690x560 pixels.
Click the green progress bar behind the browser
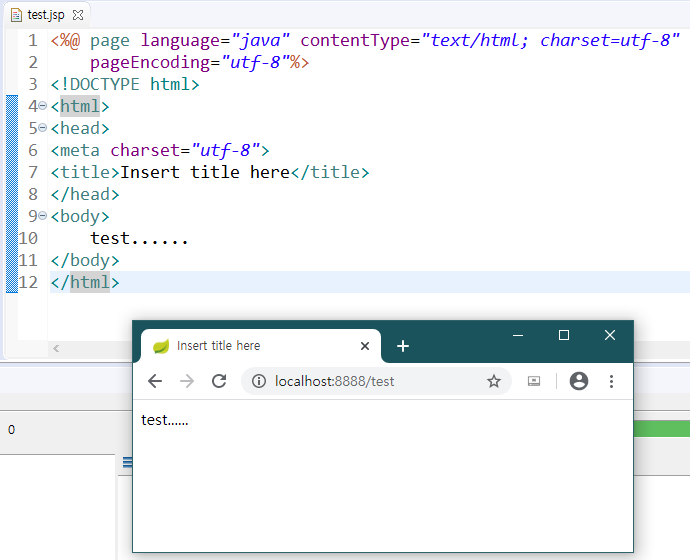click(x=662, y=429)
